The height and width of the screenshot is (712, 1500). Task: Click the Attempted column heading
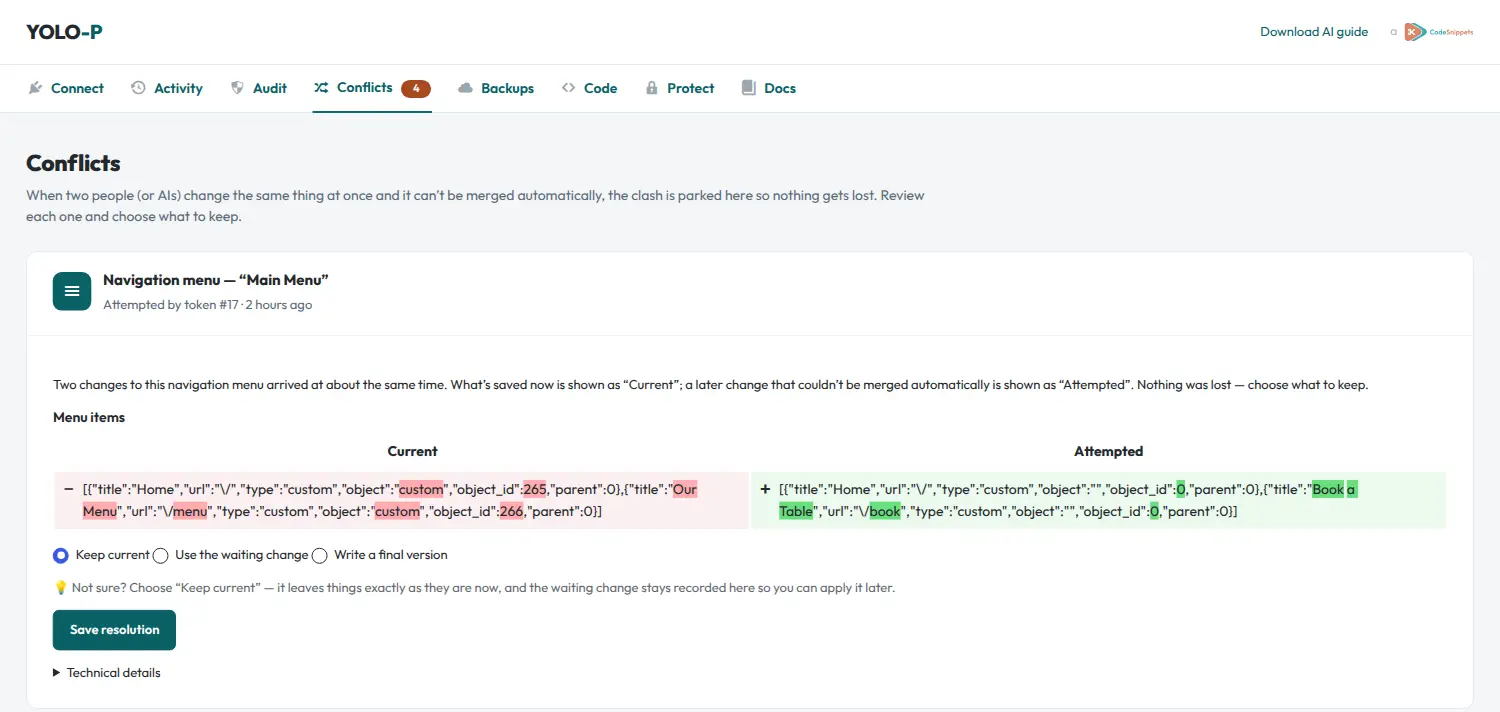(1108, 451)
